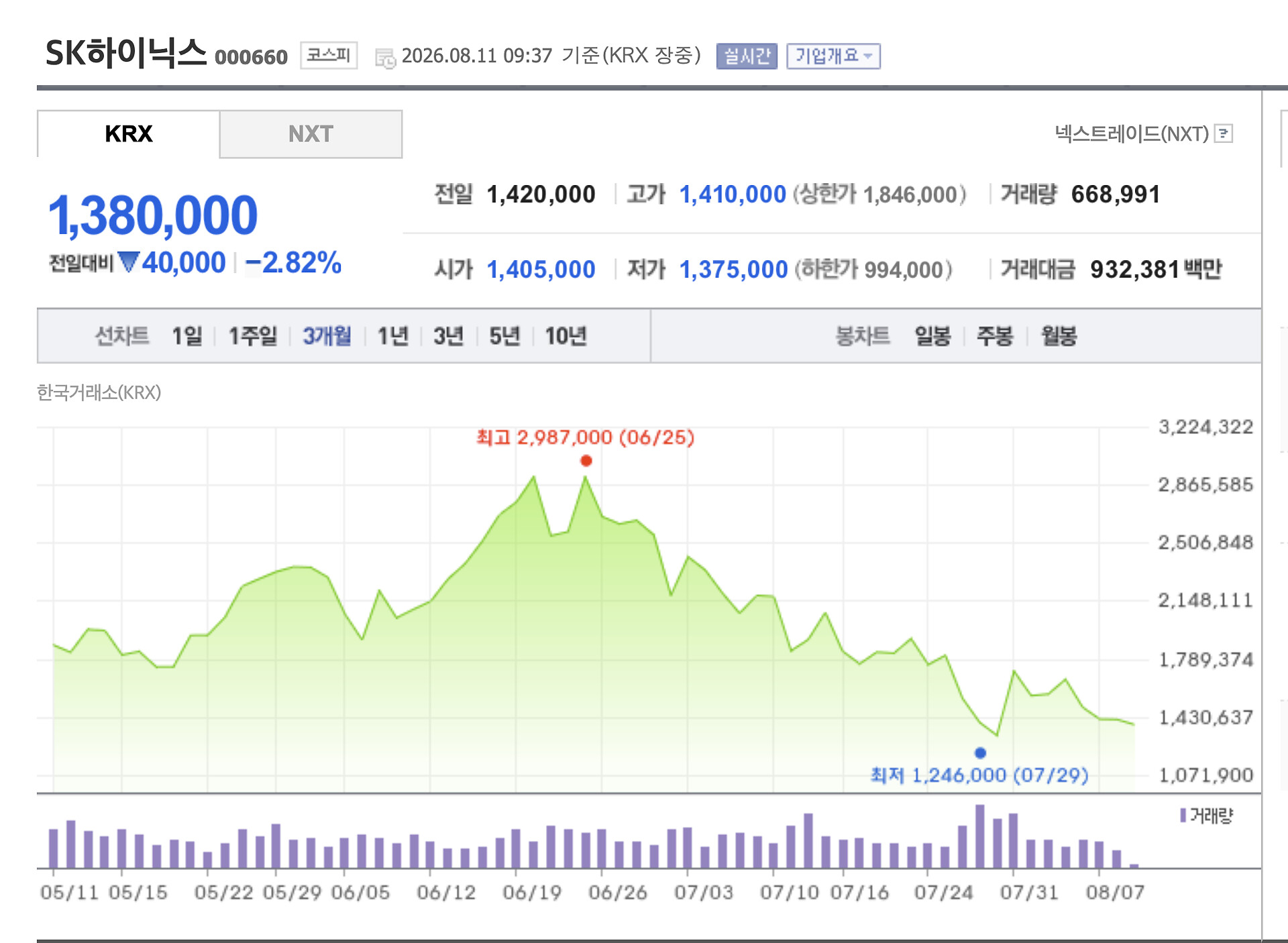1288x943 pixels.
Task: Click the 06/19 date on the axis
Action: [532, 892]
